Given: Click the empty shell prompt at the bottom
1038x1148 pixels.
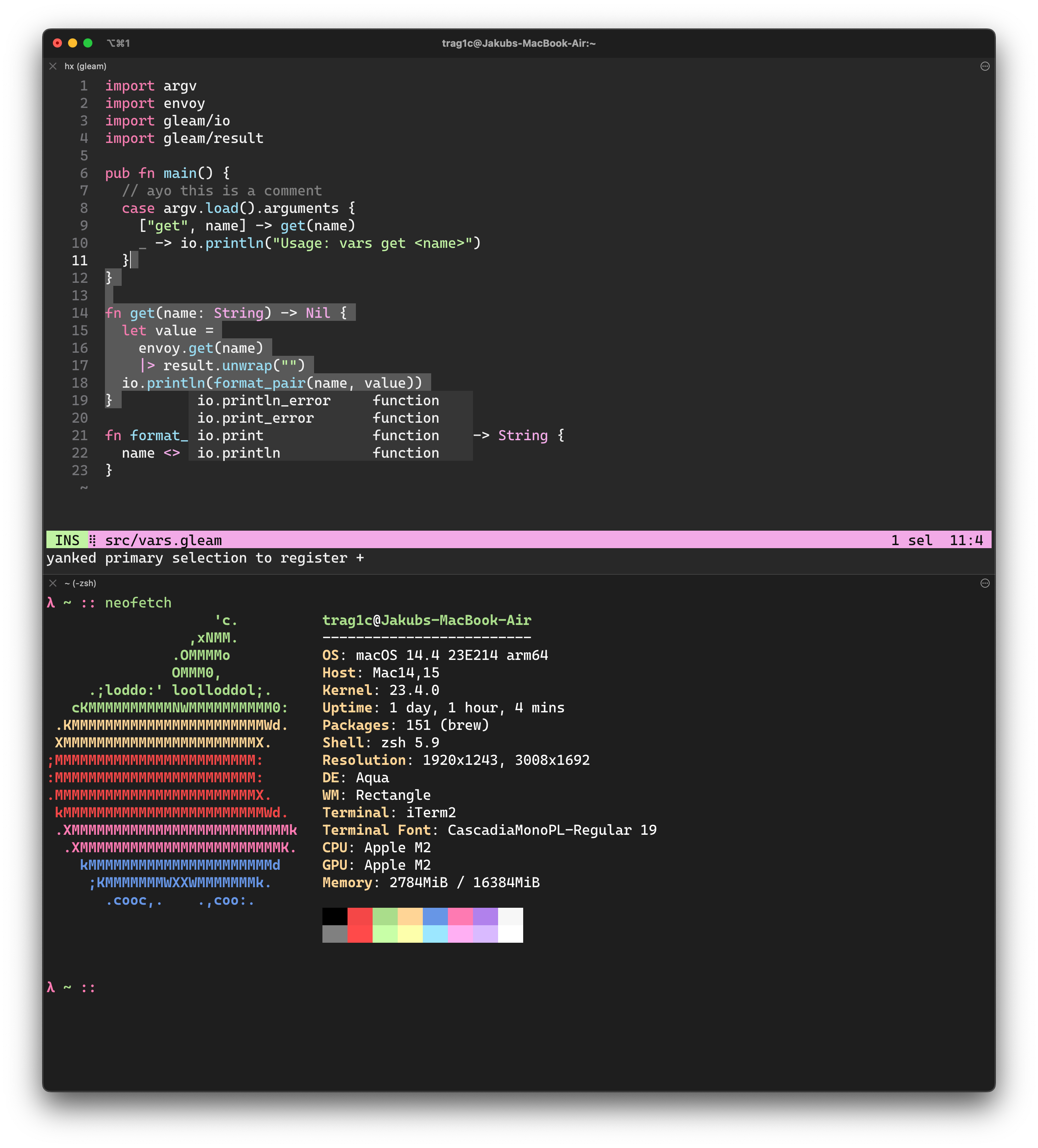Looking at the screenshot, I should [x=71, y=987].
